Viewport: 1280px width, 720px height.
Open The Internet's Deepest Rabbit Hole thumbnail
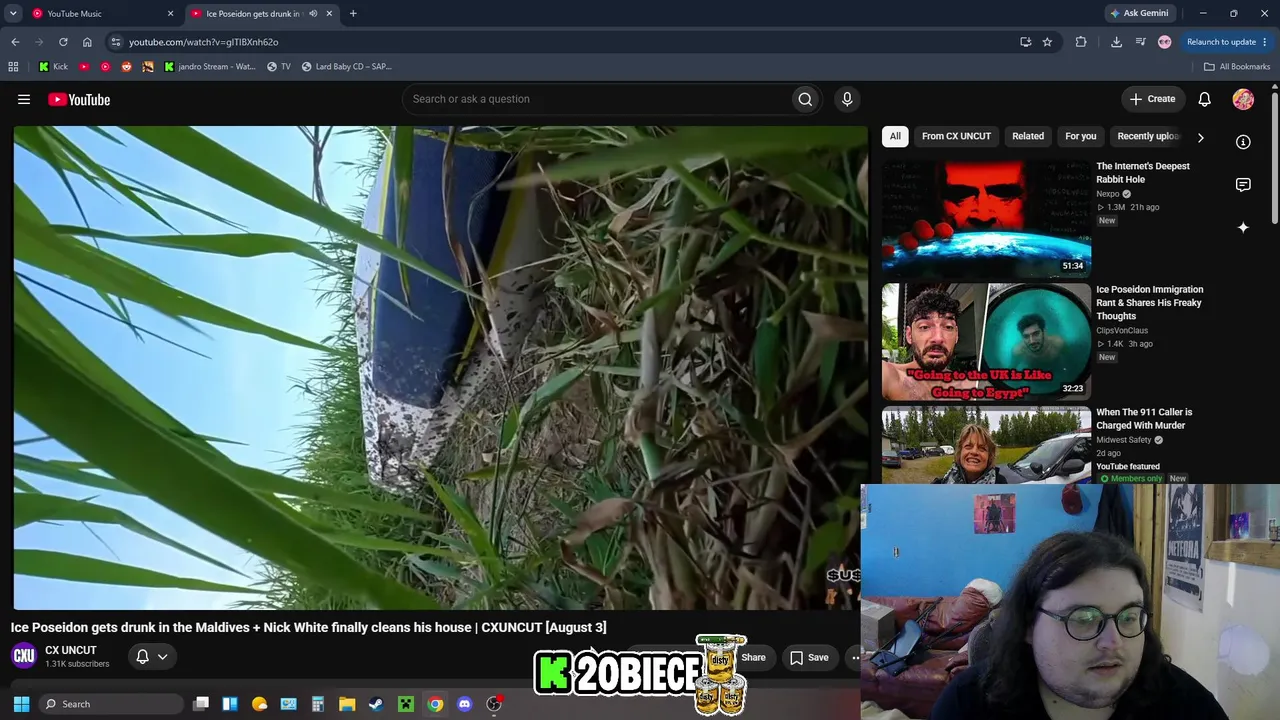[986, 217]
